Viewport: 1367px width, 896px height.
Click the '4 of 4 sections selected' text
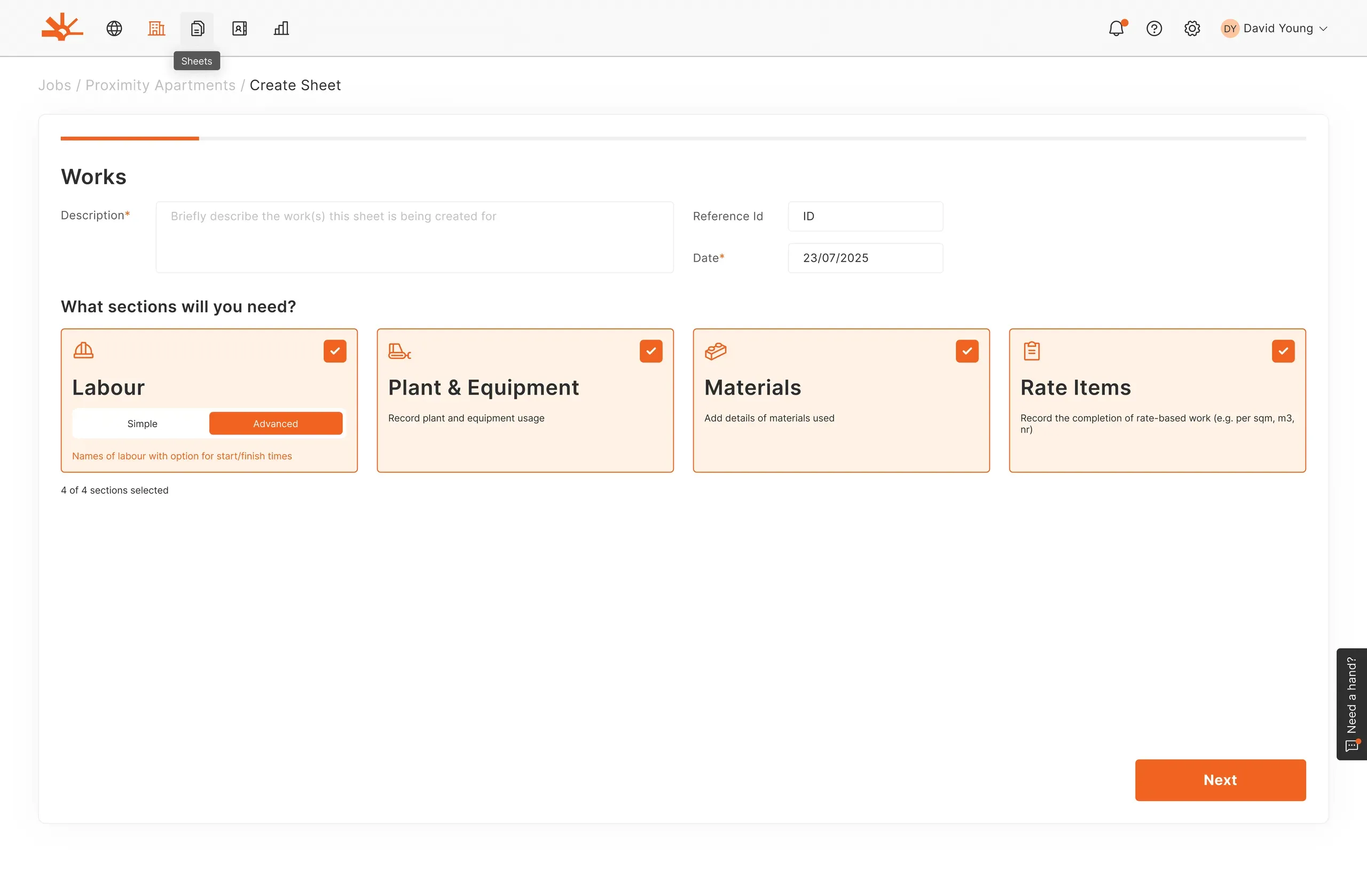[114, 490]
